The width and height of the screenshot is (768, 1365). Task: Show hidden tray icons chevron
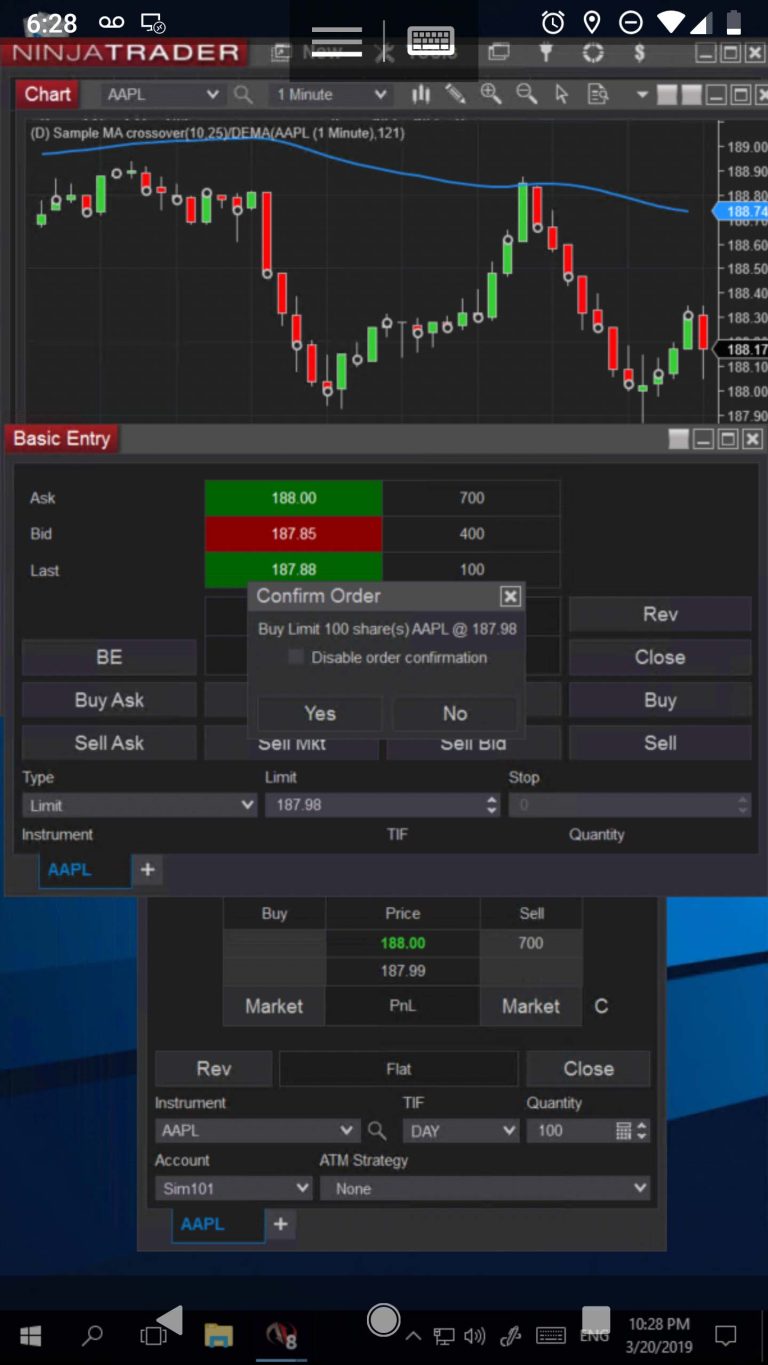pyautogui.click(x=413, y=1335)
